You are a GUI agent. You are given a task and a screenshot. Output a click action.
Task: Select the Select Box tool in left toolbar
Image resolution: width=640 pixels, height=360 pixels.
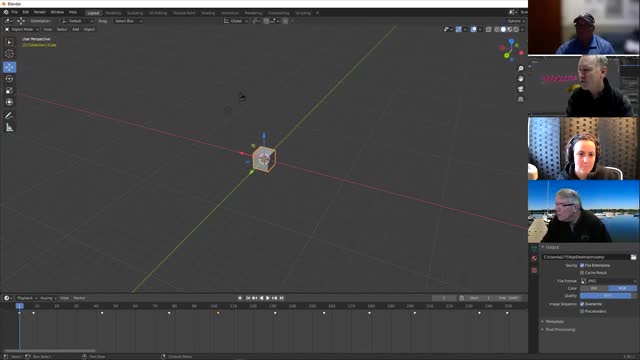pos(9,42)
